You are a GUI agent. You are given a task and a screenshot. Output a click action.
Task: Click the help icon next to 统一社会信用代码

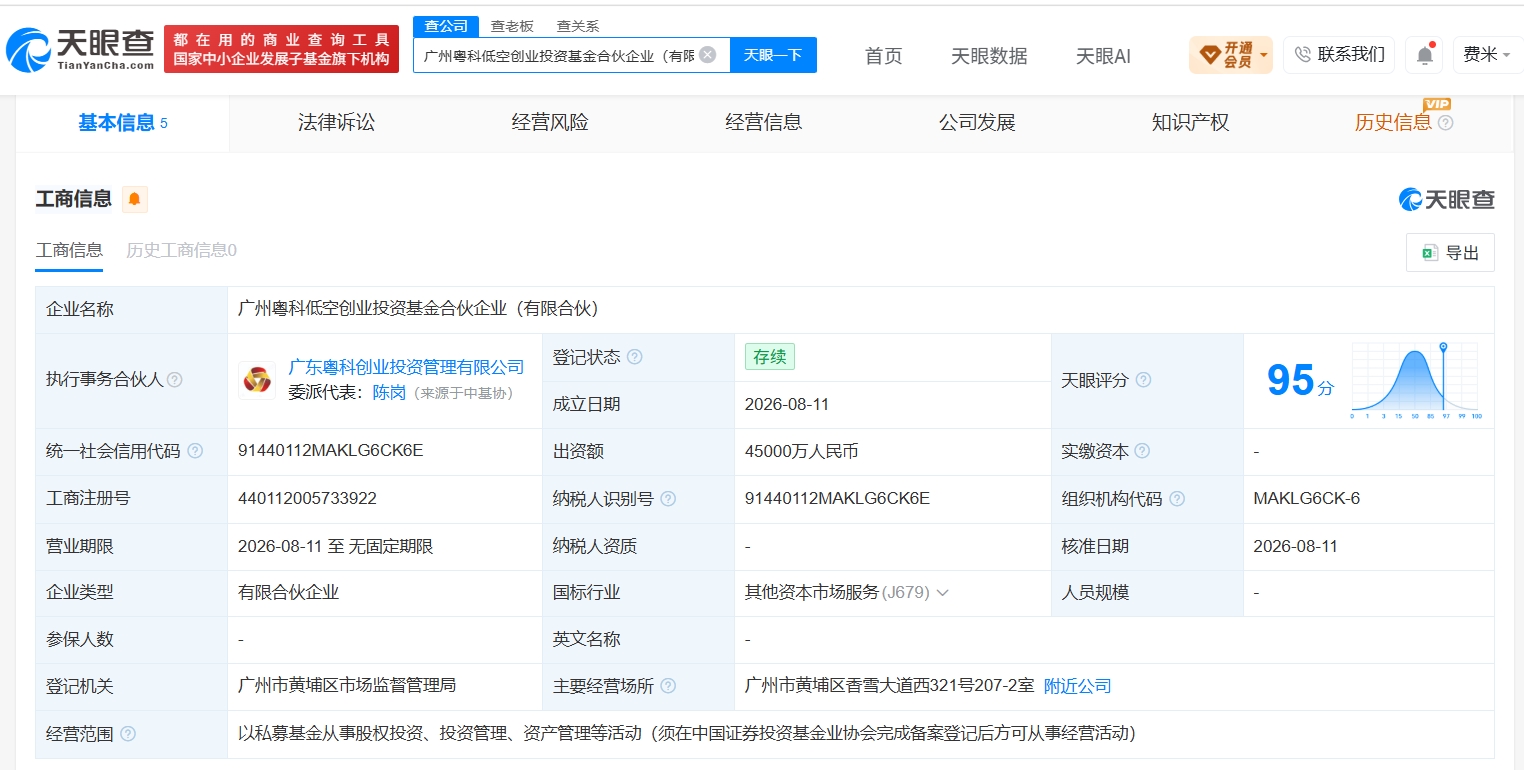point(195,451)
